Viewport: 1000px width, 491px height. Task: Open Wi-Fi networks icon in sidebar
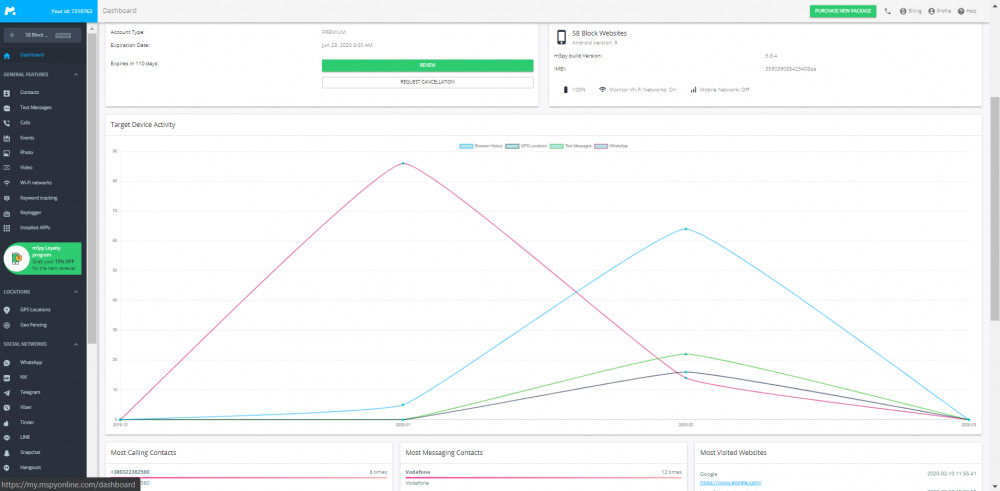click(x=7, y=183)
